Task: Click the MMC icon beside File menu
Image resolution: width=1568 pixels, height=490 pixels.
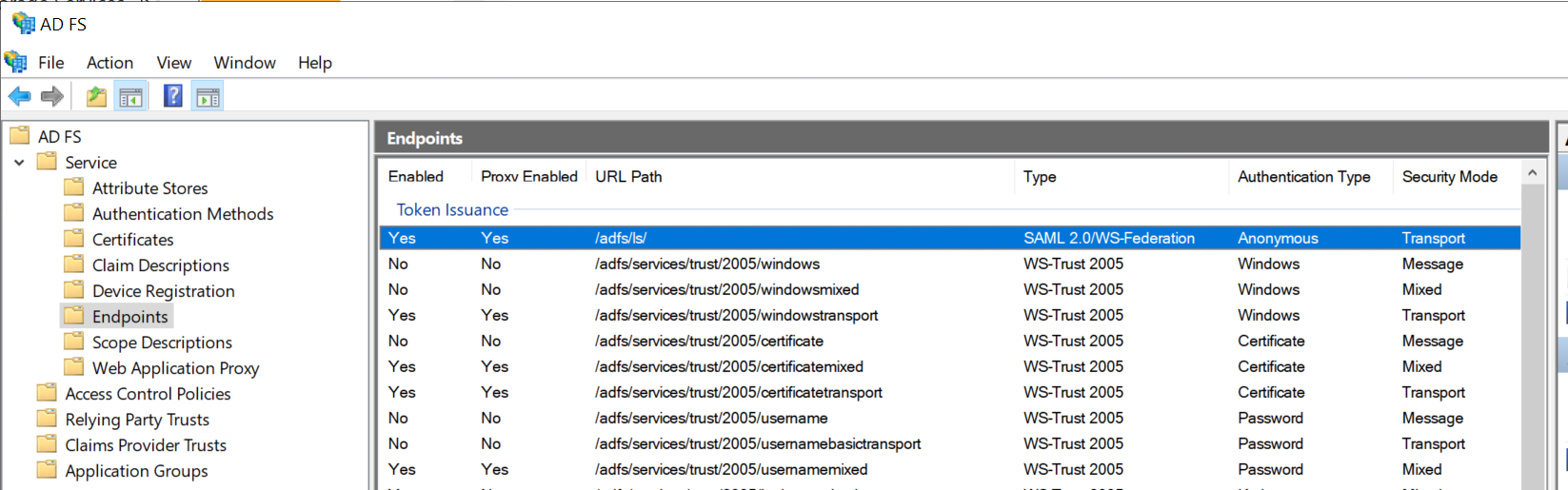Action: tap(15, 62)
